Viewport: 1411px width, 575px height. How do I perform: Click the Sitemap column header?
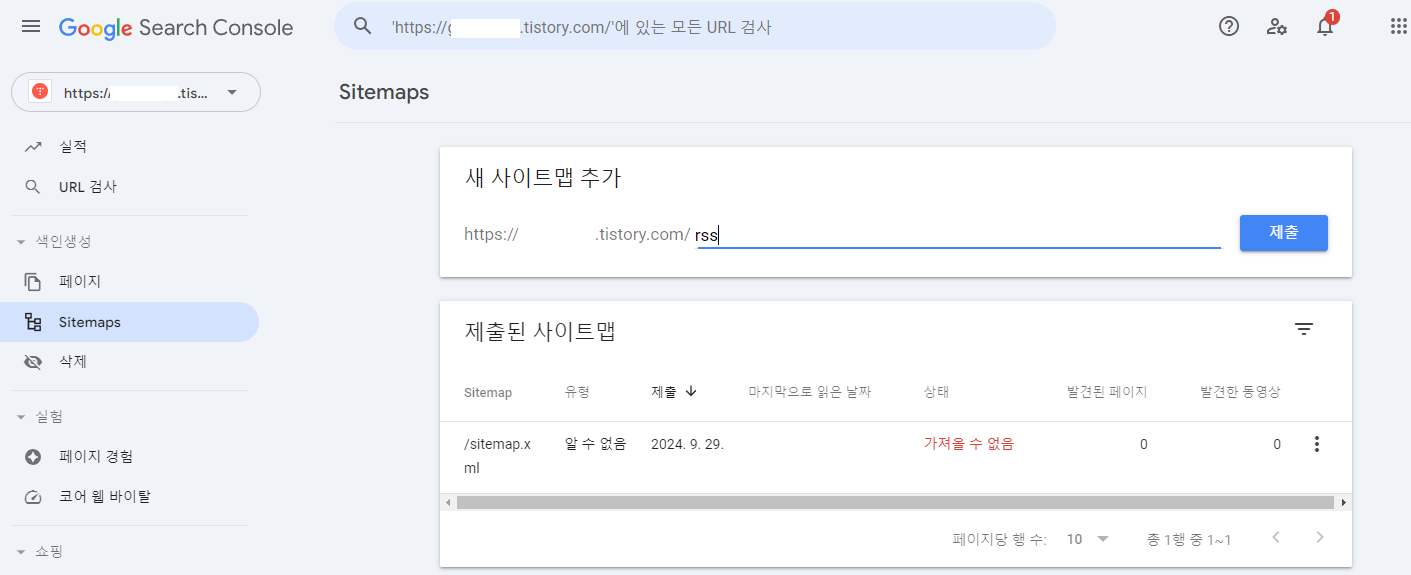[x=488, y=392]
